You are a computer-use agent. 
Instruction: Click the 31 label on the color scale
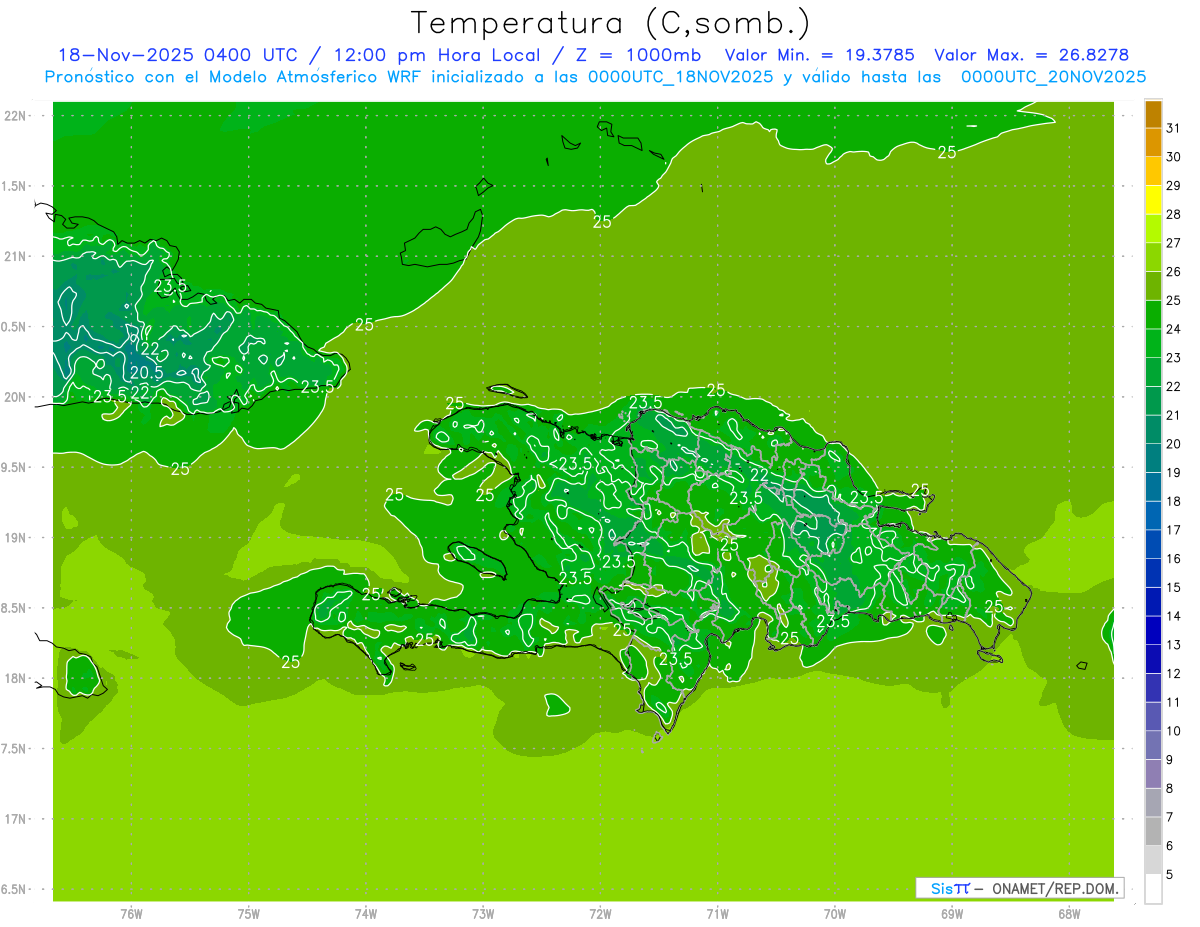(x=1173, y=128)
